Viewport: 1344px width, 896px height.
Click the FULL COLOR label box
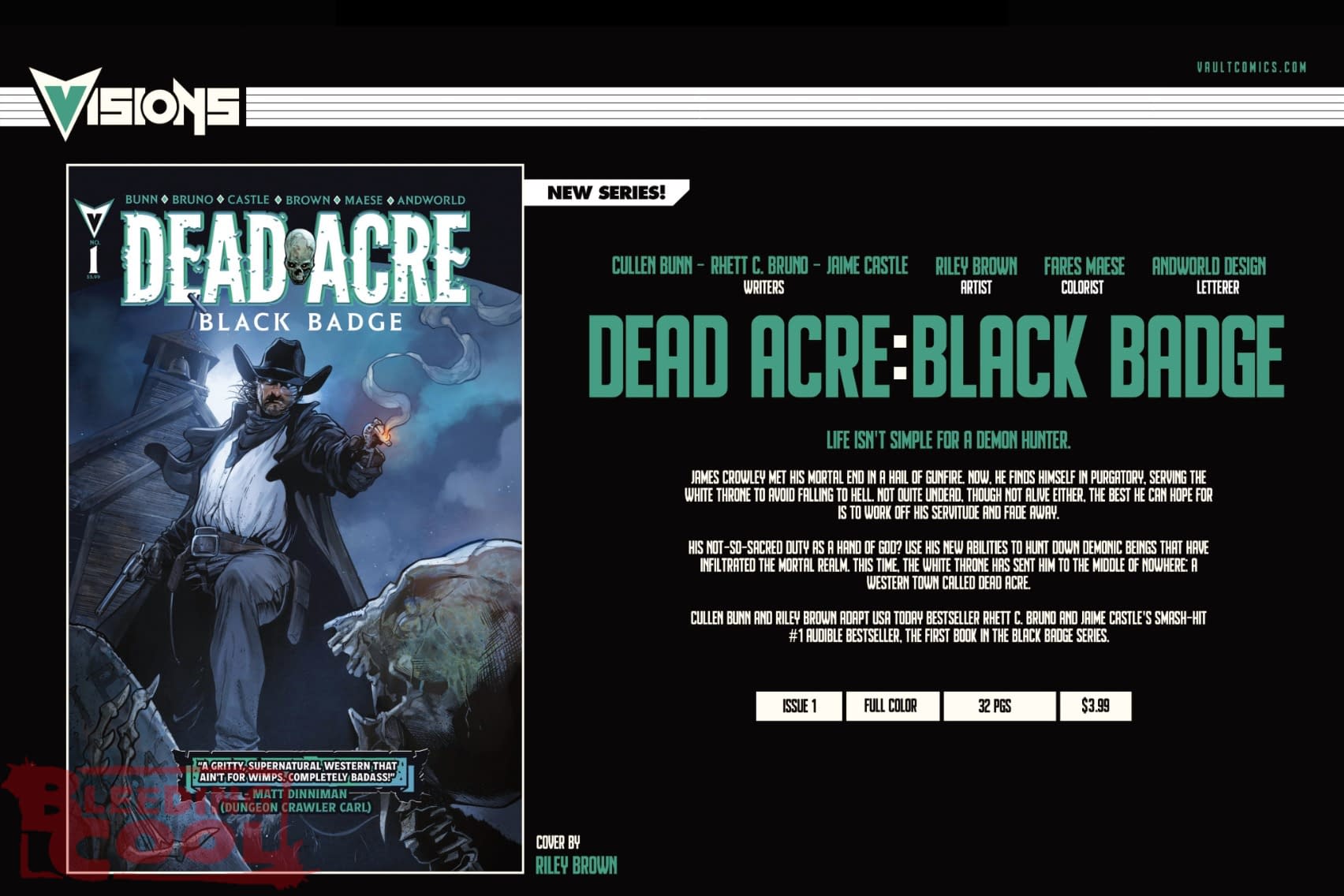pos(890,706)
